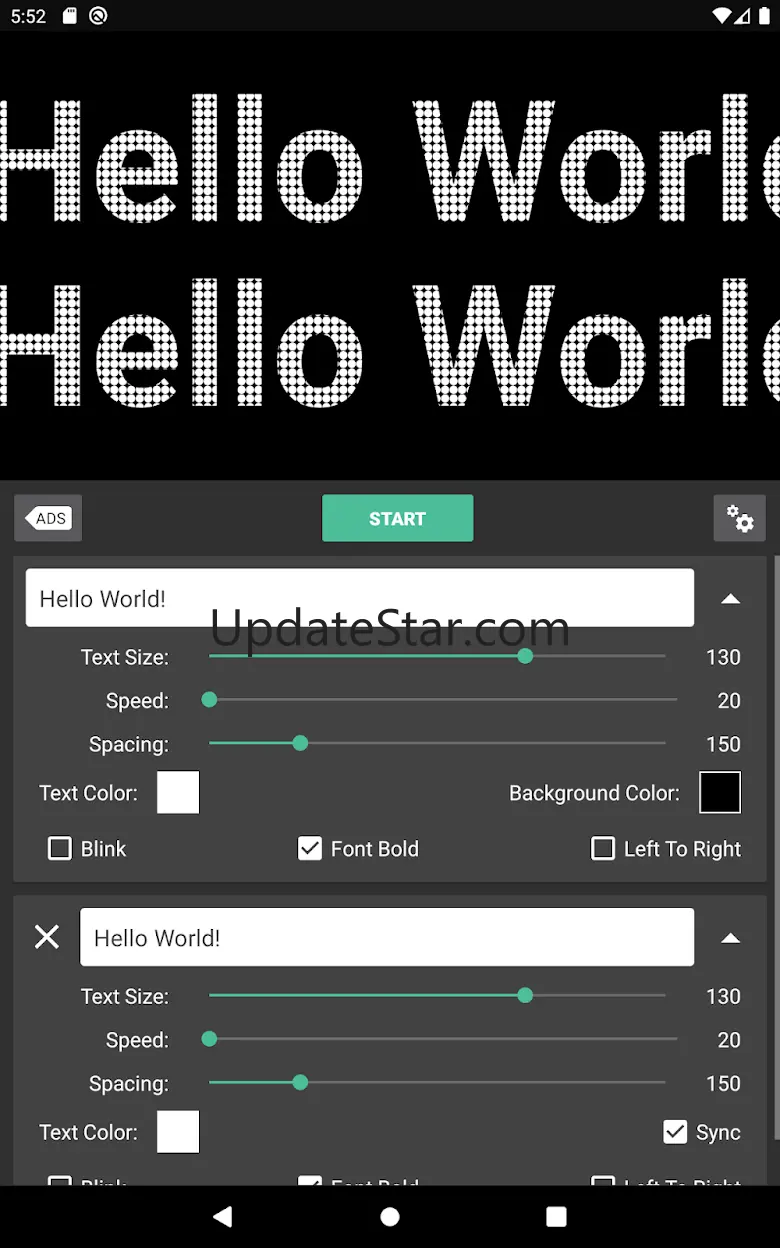
Task: Adjust second panel Text Size slider
Action: tap(437, 996)
